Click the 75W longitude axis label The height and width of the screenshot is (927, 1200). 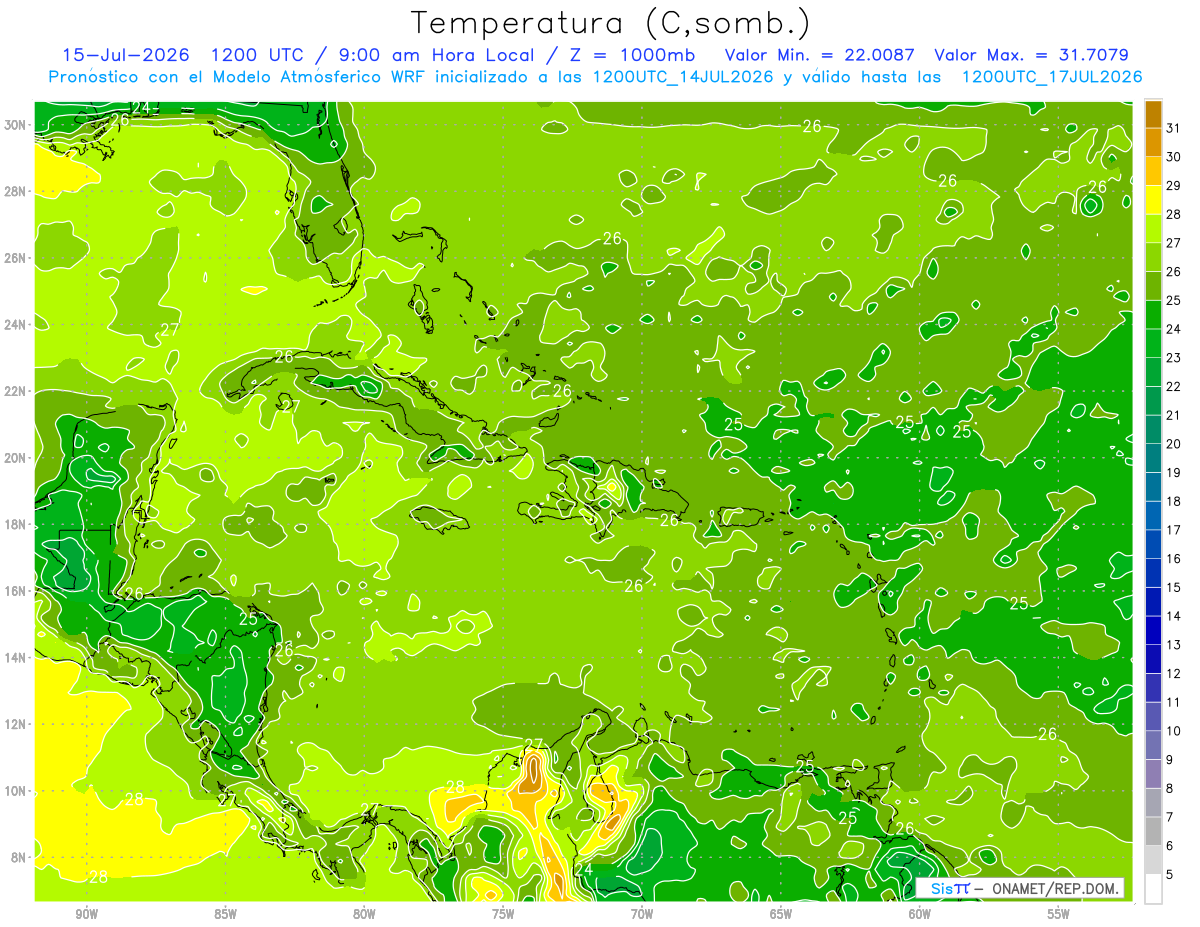coord(503,914)
